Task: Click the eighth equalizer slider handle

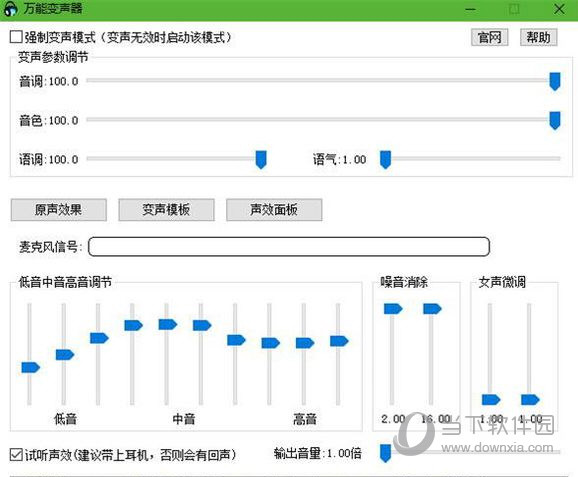Action: (271, 343)
